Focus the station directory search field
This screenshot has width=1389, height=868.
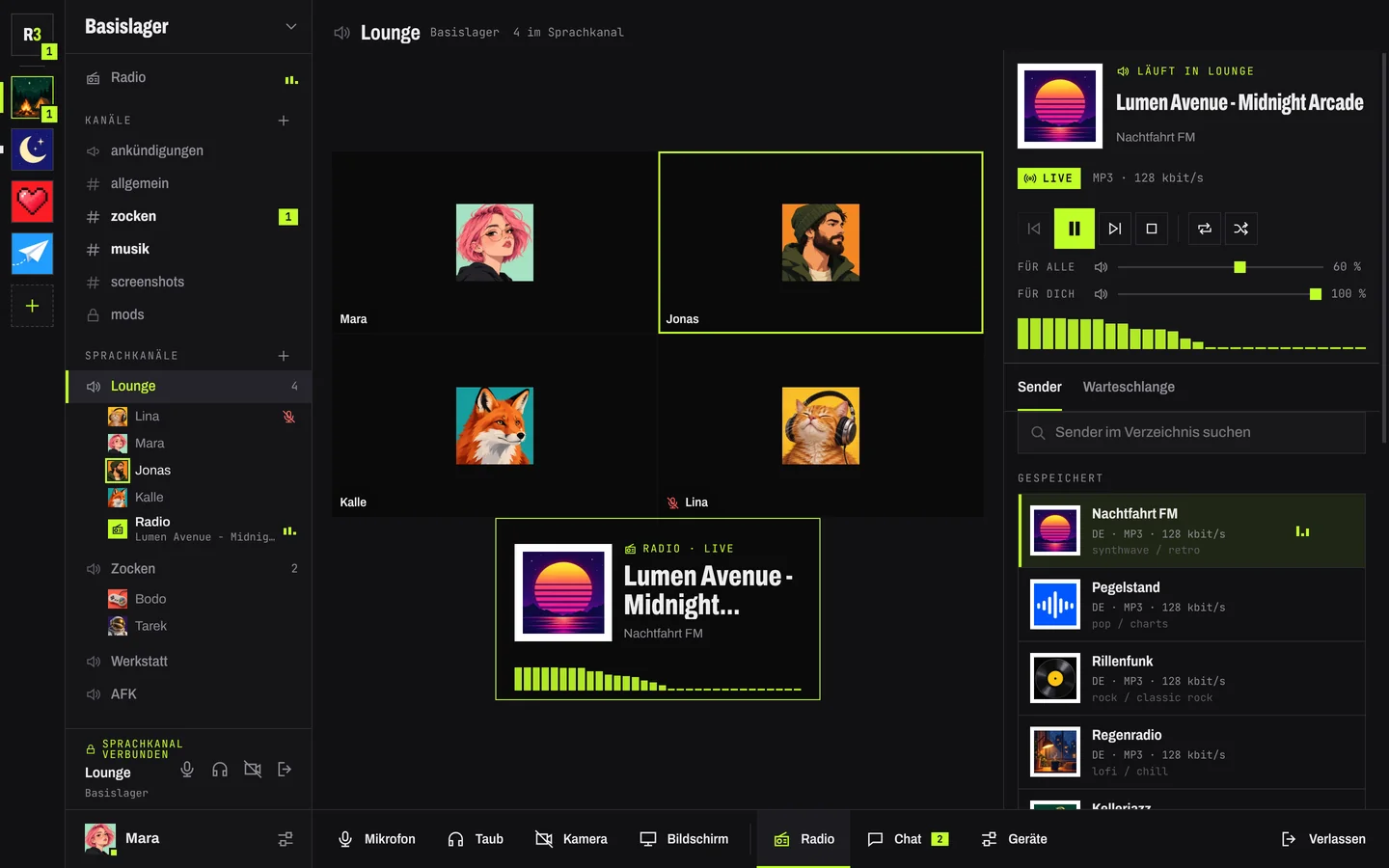click(1191, 433)
